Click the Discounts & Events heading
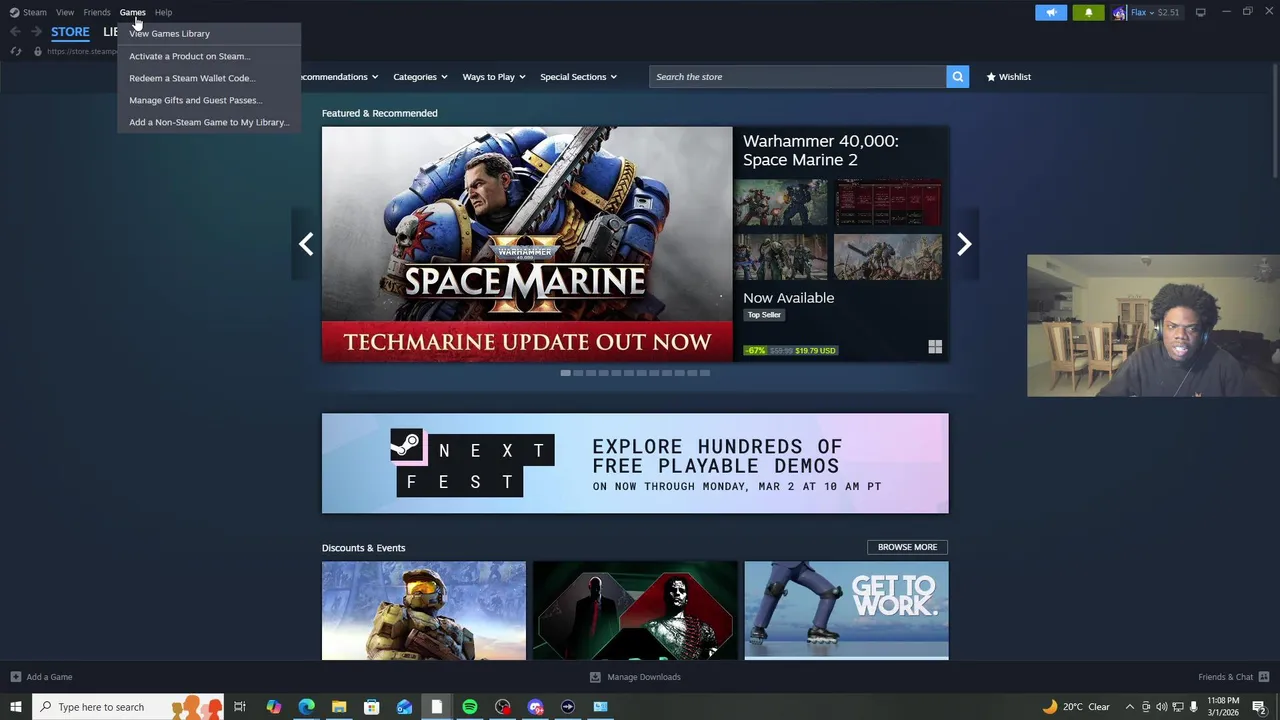 (x=364, y=548)
